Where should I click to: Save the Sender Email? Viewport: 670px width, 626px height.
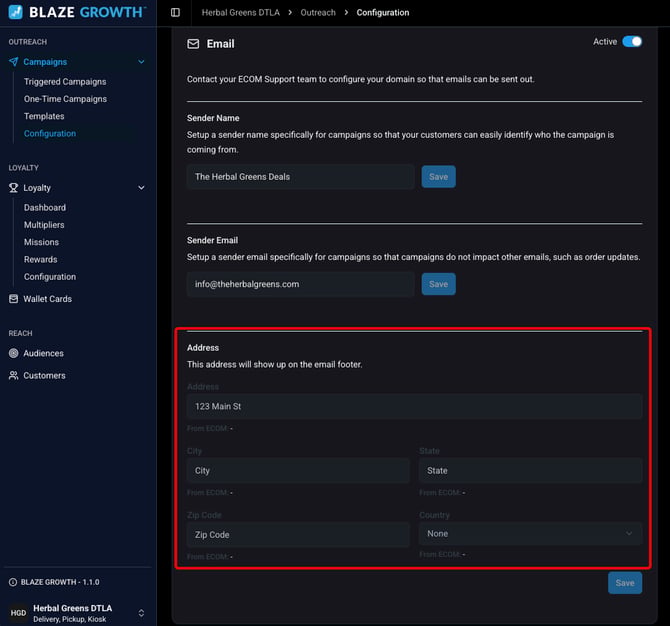coord(438,284)
